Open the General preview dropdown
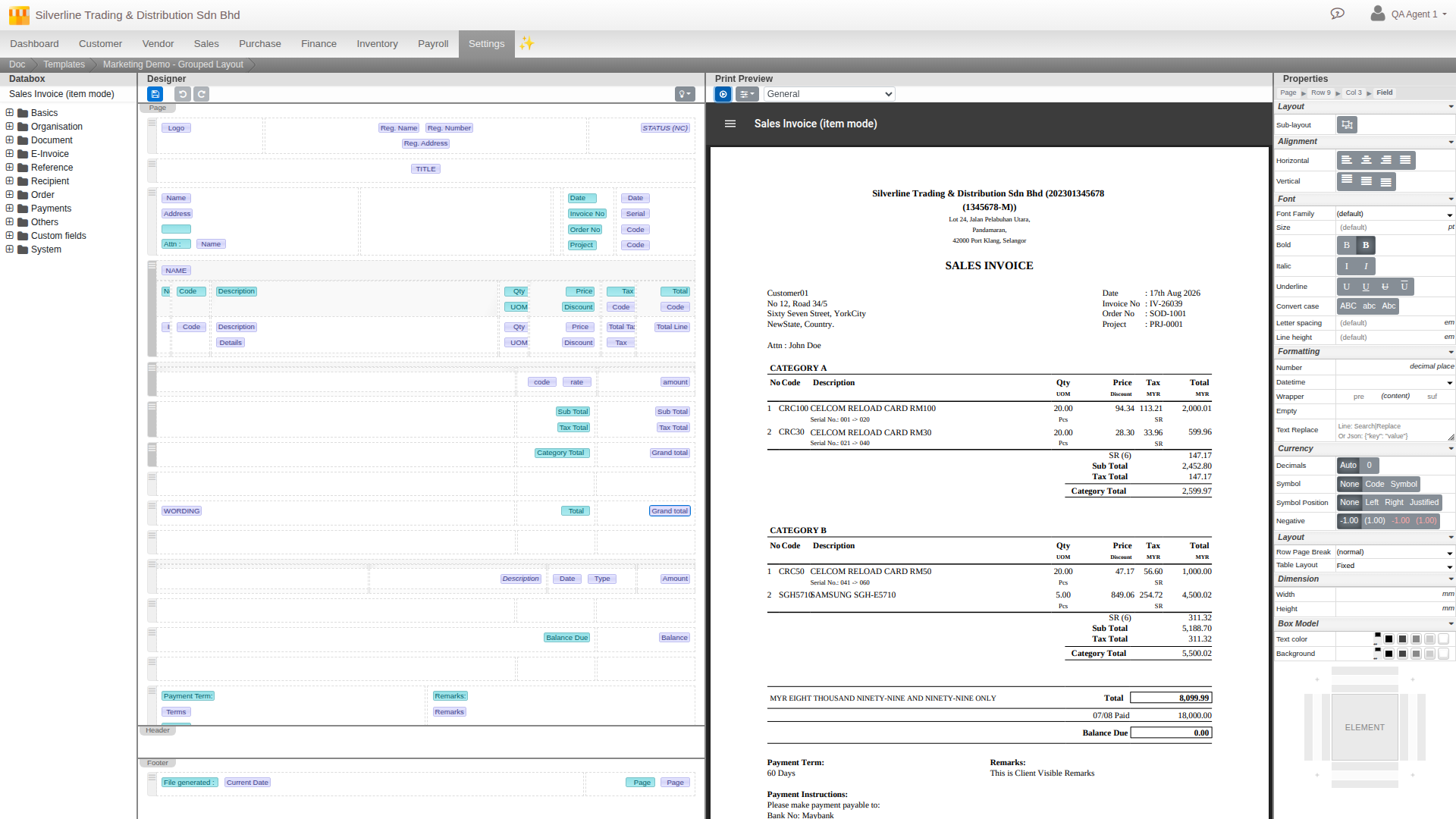The image size is (1456, 819). point(830,94)
